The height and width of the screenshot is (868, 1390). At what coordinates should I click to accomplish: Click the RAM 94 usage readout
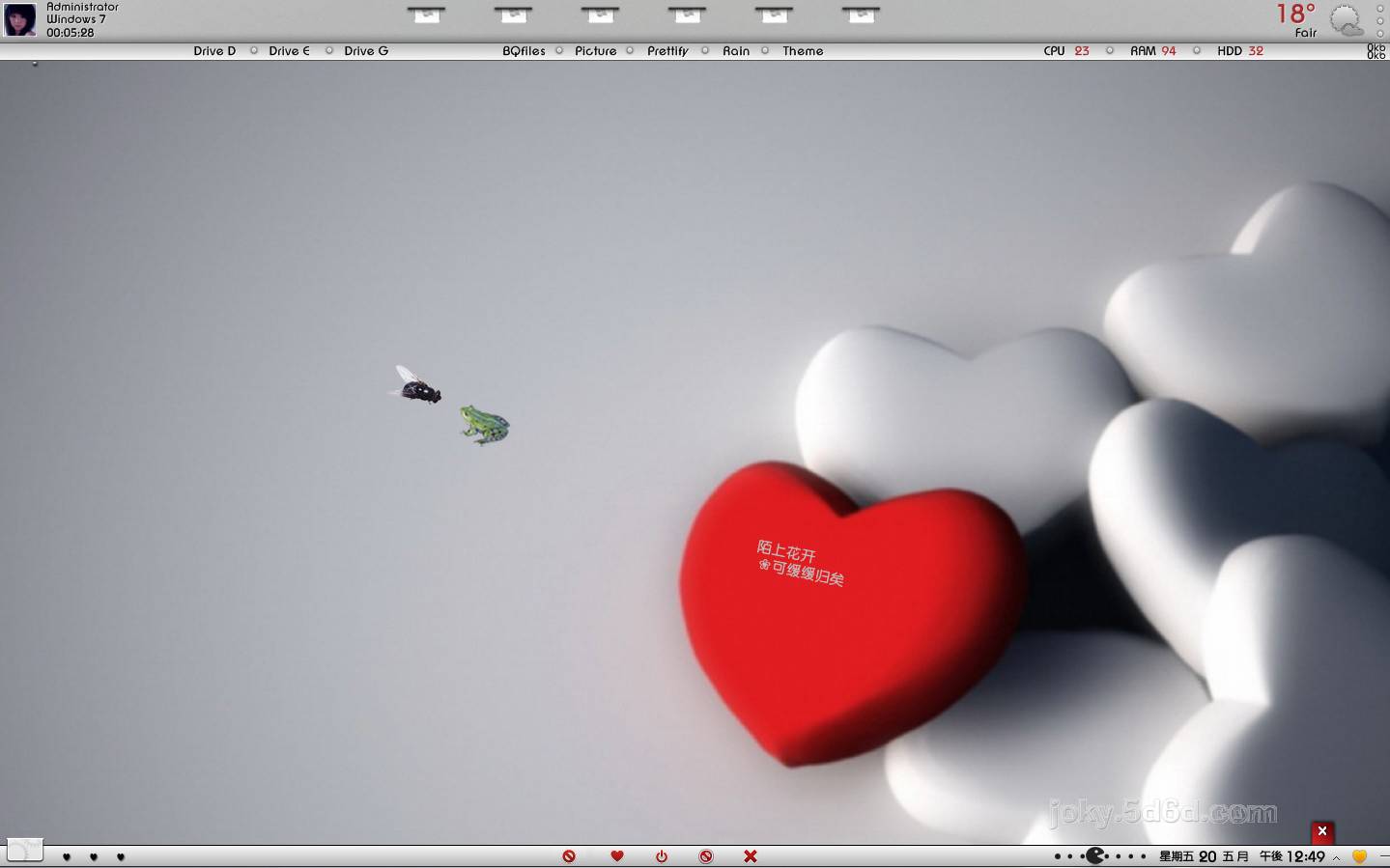click(1153, 51)
